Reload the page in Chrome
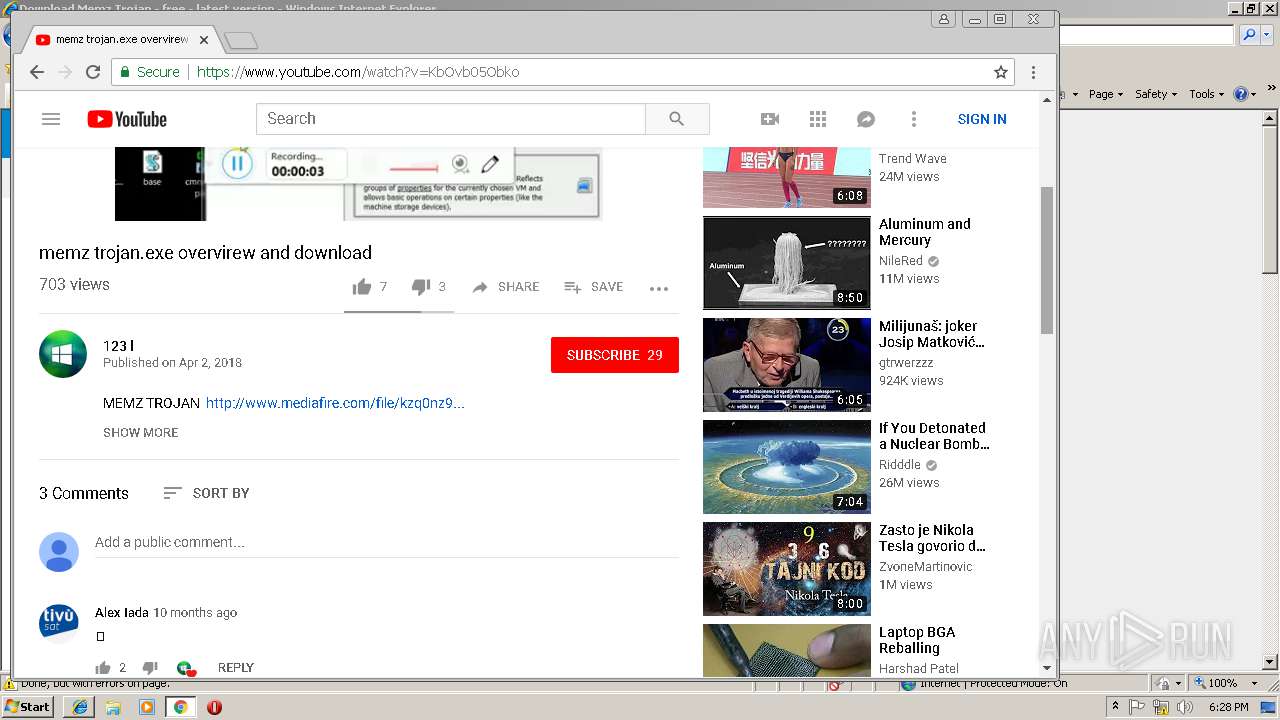This screenshot has width=1280, height=720. pos(93,72)
